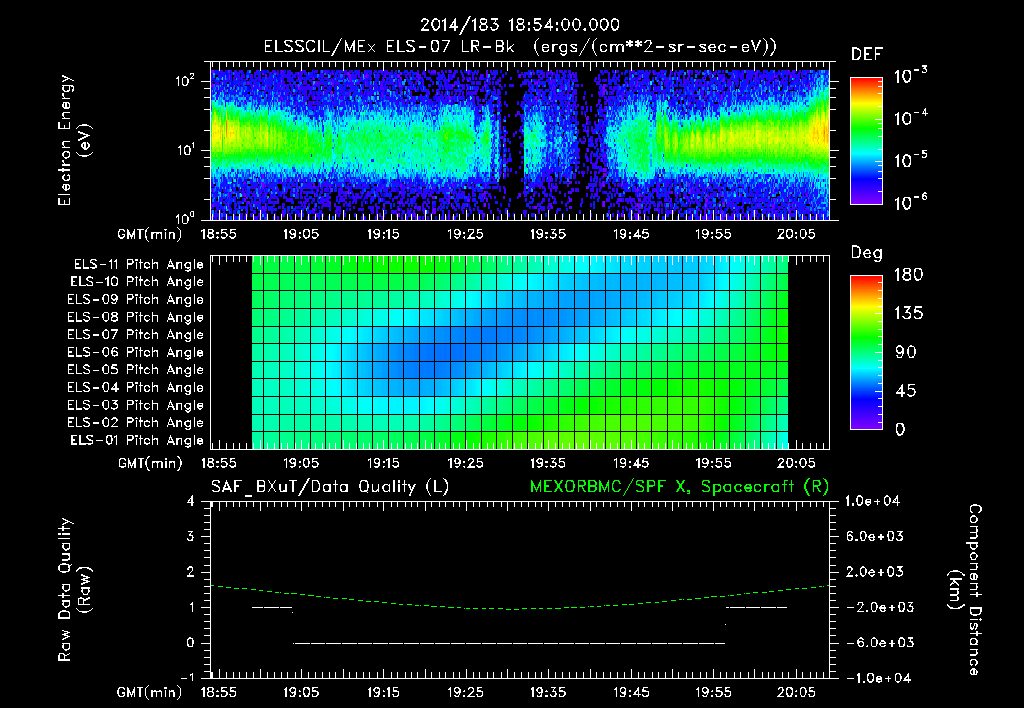The width and height of the screenshot is (1024, 708).
Task: Click '4' on the Raw Data Quality axis
Action: [x=190, y=502]
